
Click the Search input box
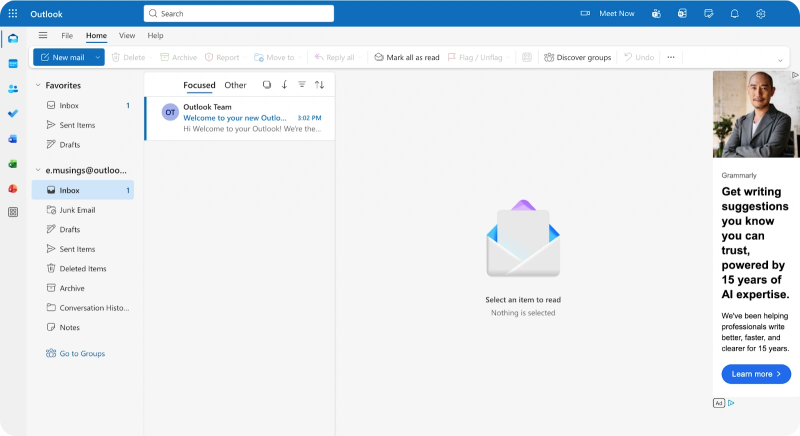[x=240, y=14]
